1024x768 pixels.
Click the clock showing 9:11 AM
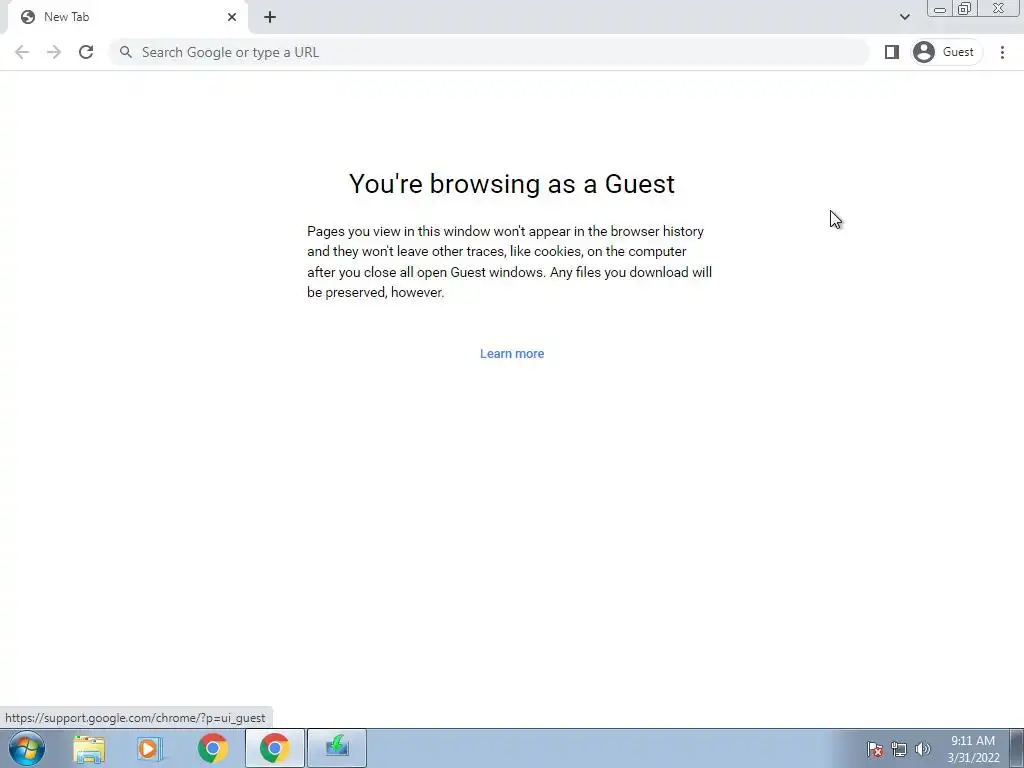point(973,748)
